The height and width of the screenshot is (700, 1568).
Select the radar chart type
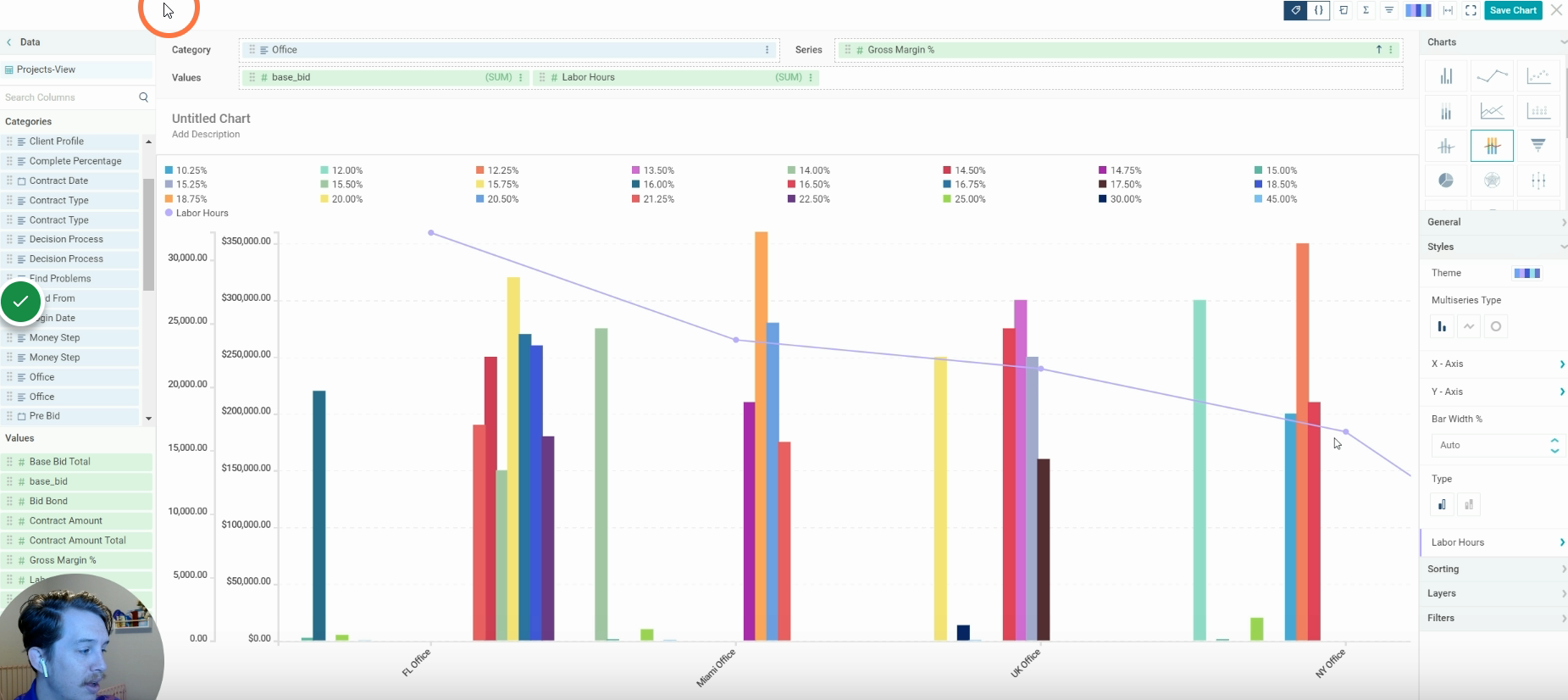(x=1492, y=181)
